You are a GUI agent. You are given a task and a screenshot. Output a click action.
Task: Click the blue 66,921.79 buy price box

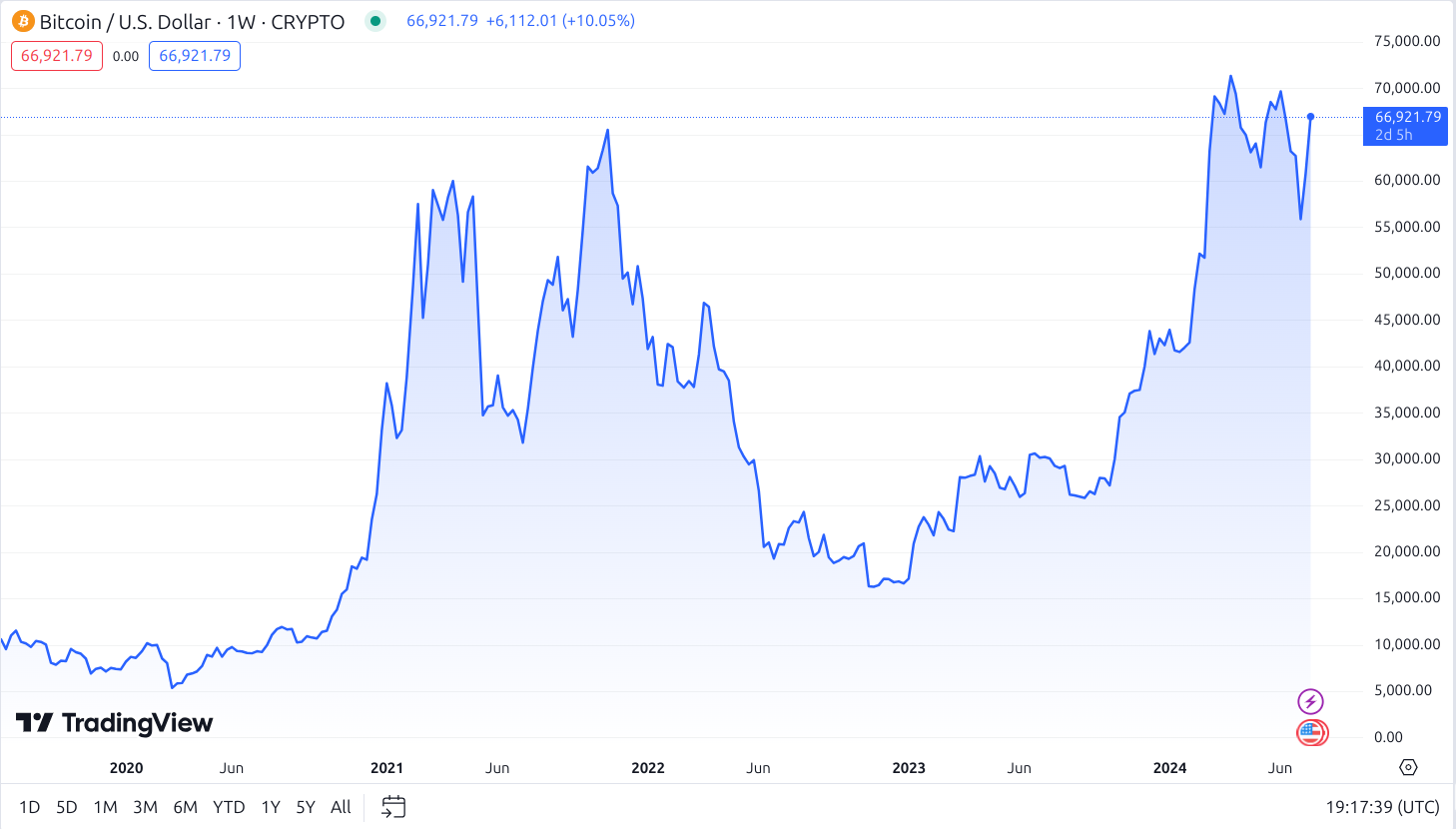tap(195, 56)
